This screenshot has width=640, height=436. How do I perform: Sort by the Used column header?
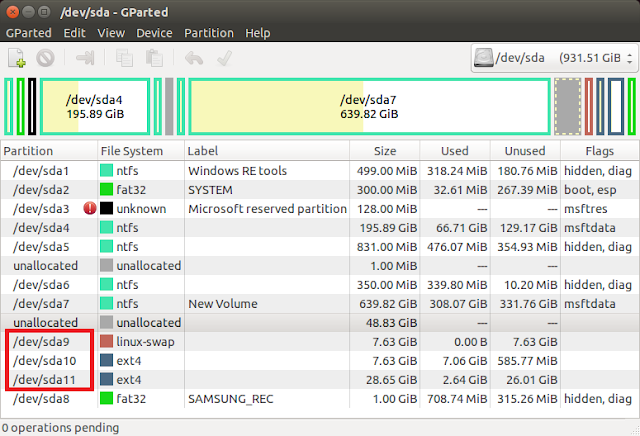point(455,151)
